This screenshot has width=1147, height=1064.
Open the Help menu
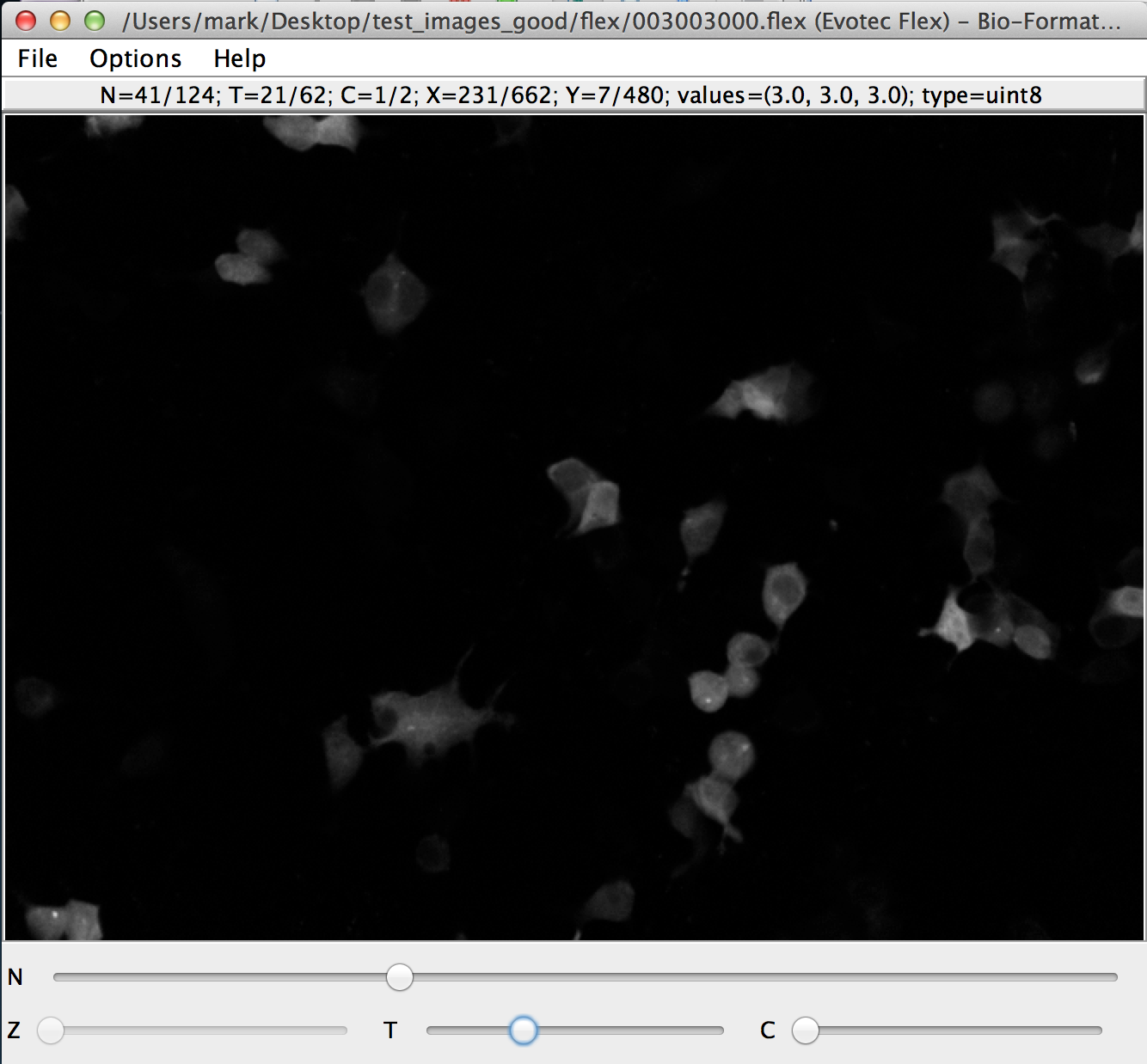coord(239,58)
